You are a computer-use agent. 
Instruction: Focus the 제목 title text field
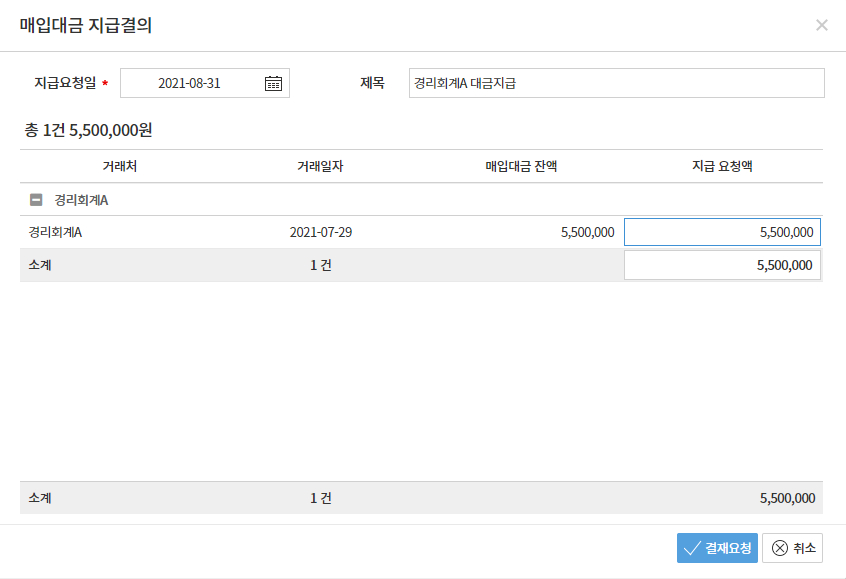click(616, 83)
